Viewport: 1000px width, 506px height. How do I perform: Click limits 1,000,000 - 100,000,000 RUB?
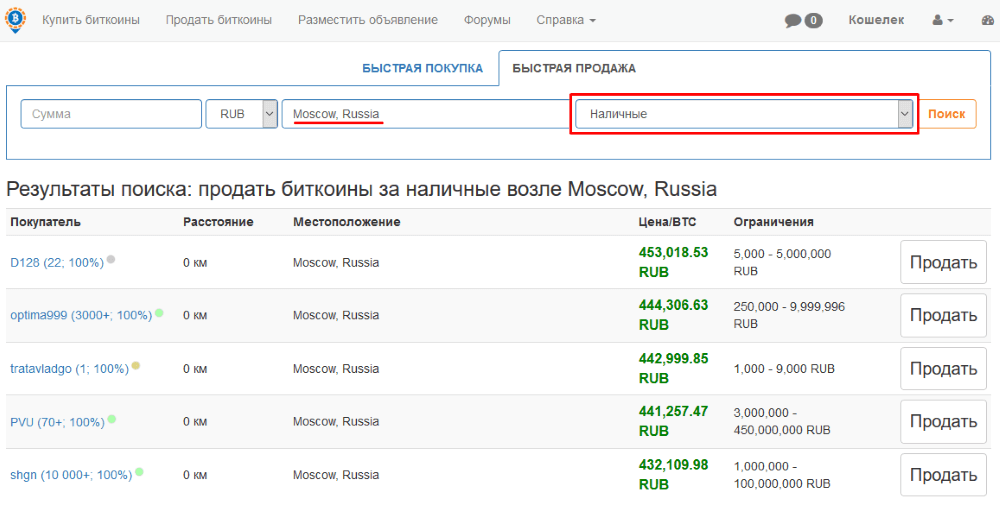pos(782,475)
